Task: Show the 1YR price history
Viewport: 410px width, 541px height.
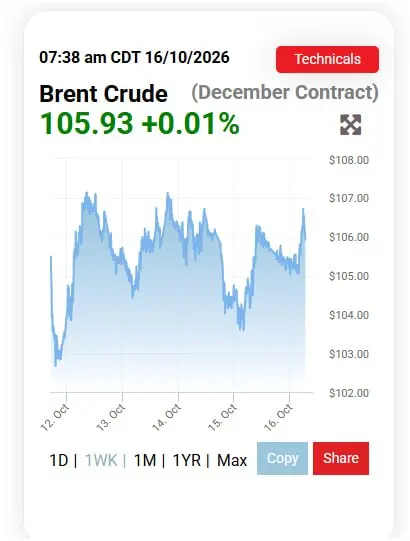Action: pos(186,460)
